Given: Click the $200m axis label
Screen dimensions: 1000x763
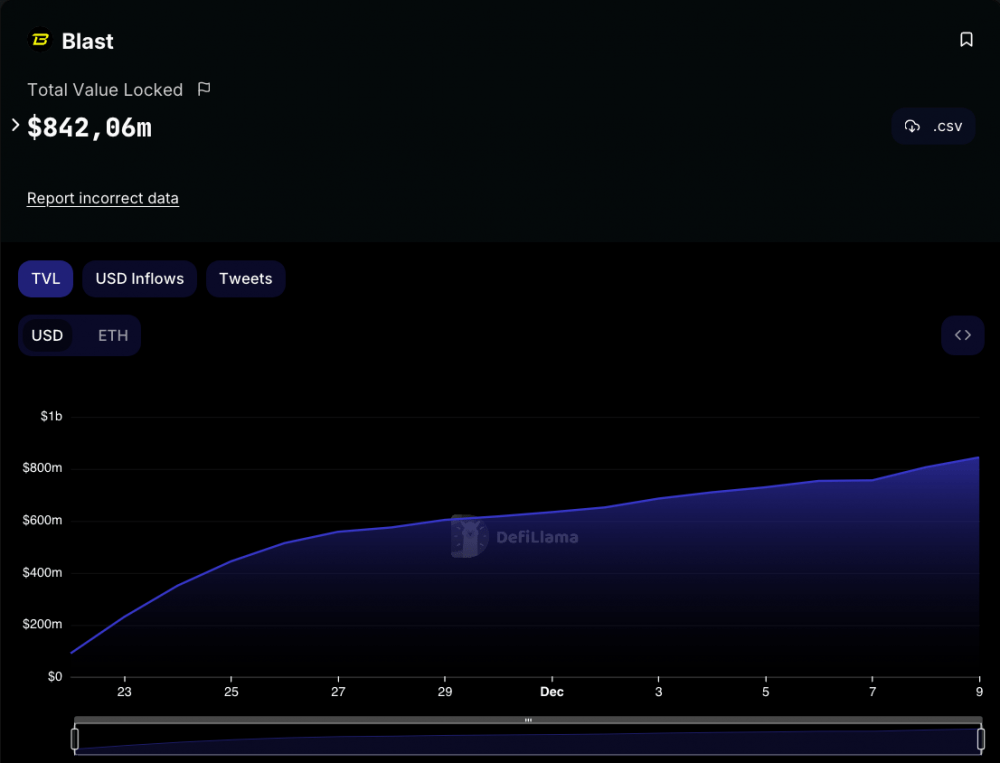Looking at the screenshot, I should click(42, 625).
